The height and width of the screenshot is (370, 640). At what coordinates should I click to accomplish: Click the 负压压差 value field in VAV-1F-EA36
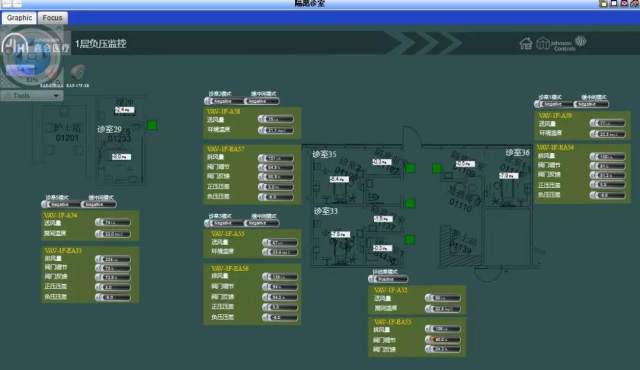pos(280,317)
